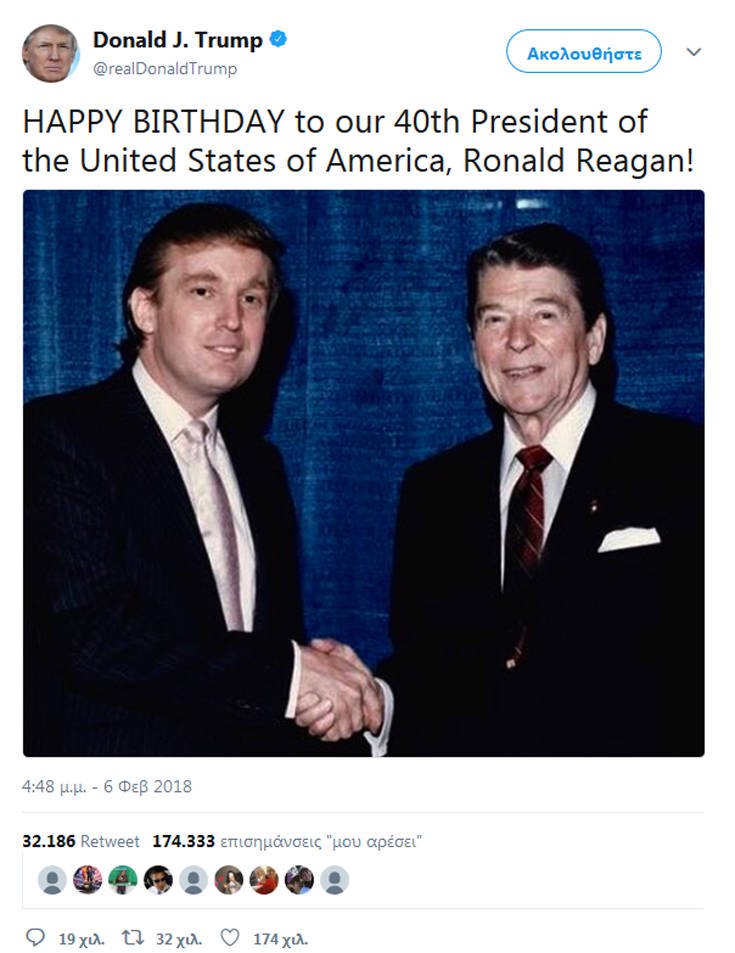This screenshot has height=953, width=735.
Task: Open the first default gray liker avatar
Action: pos(52,879)
